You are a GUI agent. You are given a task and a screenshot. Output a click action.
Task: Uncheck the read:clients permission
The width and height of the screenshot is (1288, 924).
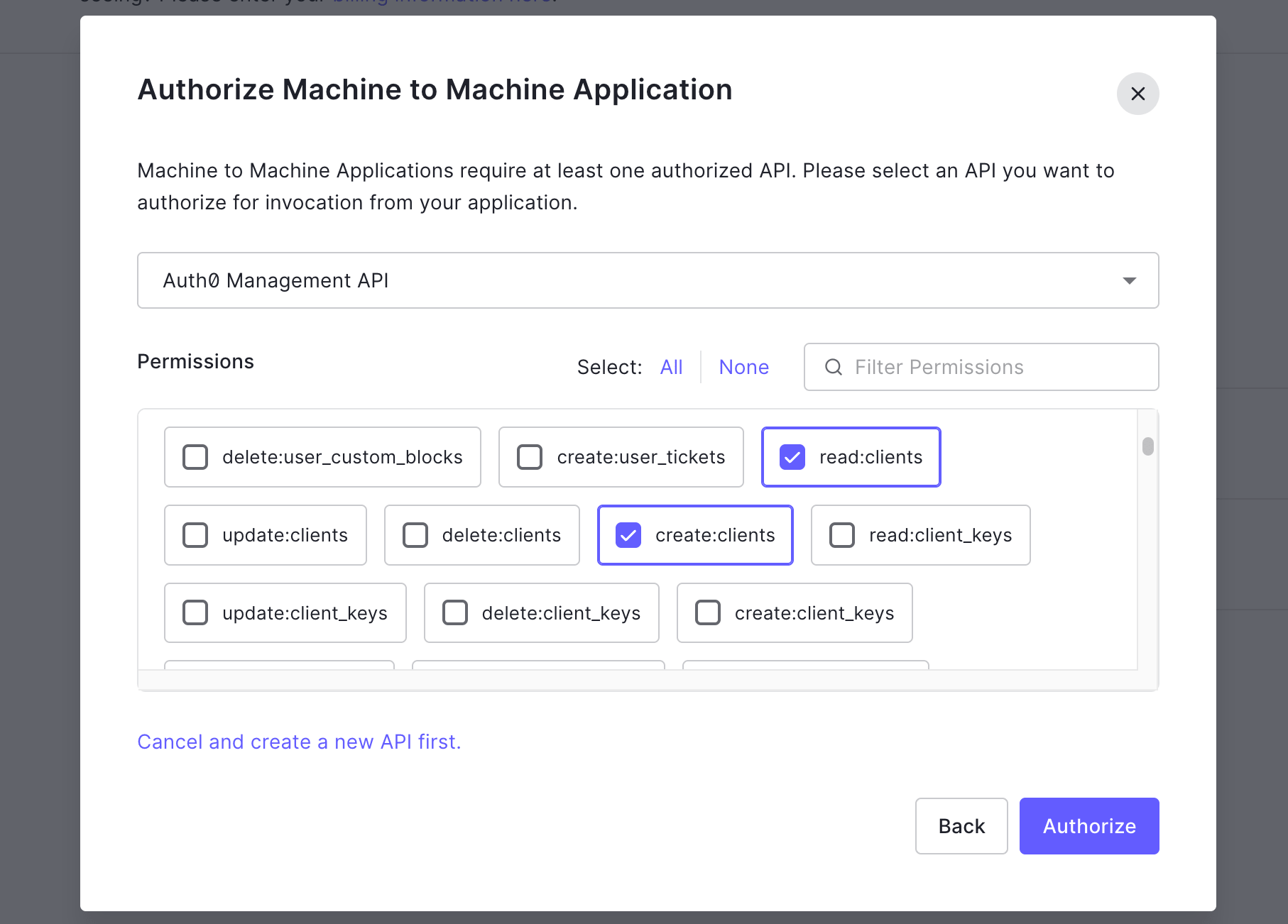(x=792, y=457)
